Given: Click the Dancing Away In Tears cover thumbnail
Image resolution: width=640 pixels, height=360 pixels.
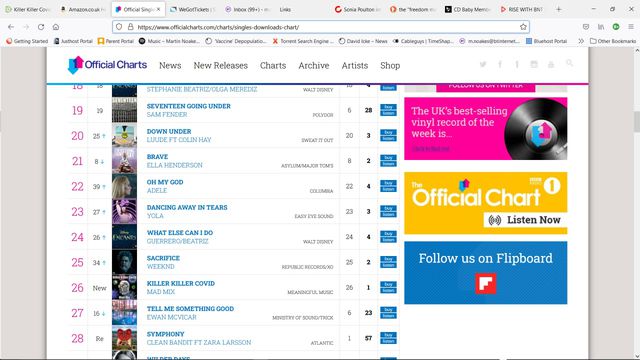Looking at the screenshot, I should (124, 211).
